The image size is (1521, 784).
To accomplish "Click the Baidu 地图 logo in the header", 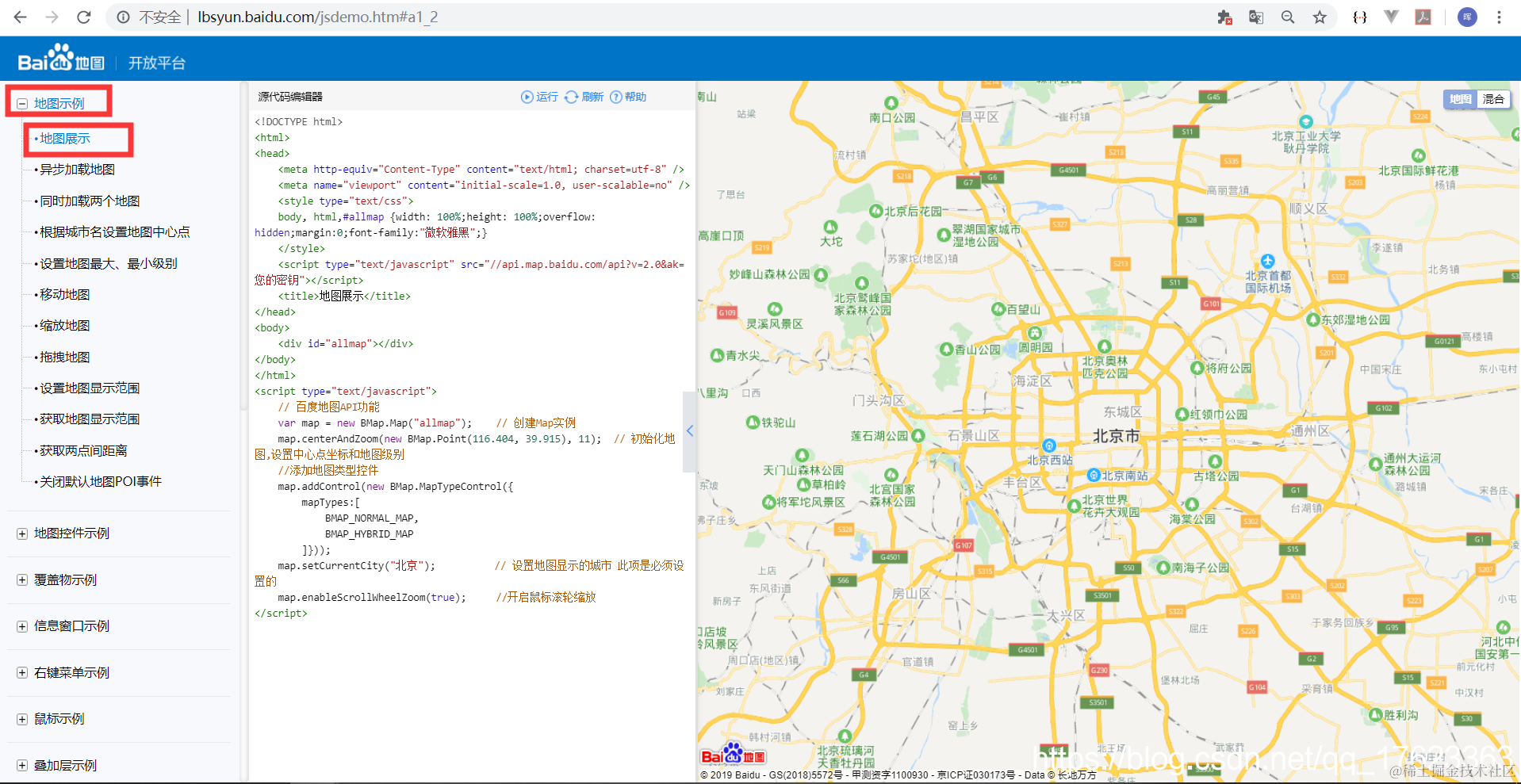I will [x=61, y=58].
